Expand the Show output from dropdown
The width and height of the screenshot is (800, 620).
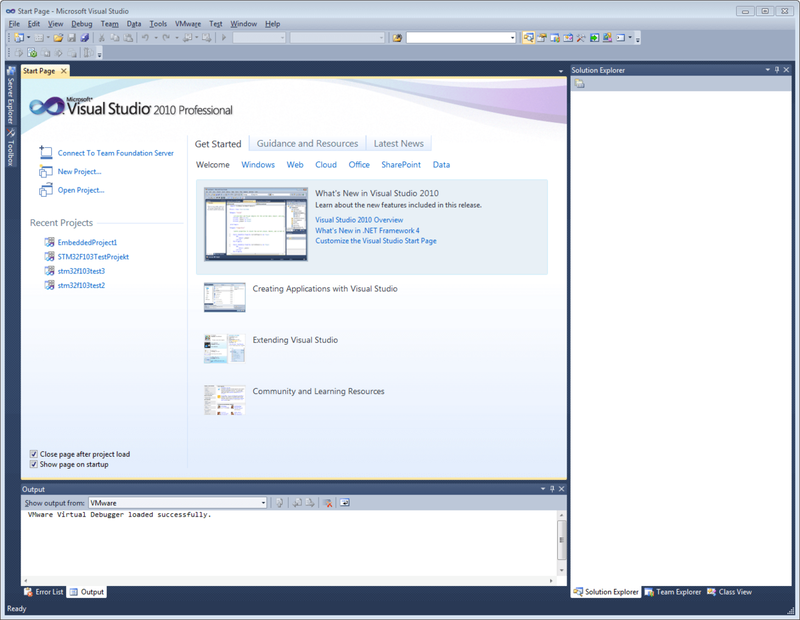click(x=263, y=503)
